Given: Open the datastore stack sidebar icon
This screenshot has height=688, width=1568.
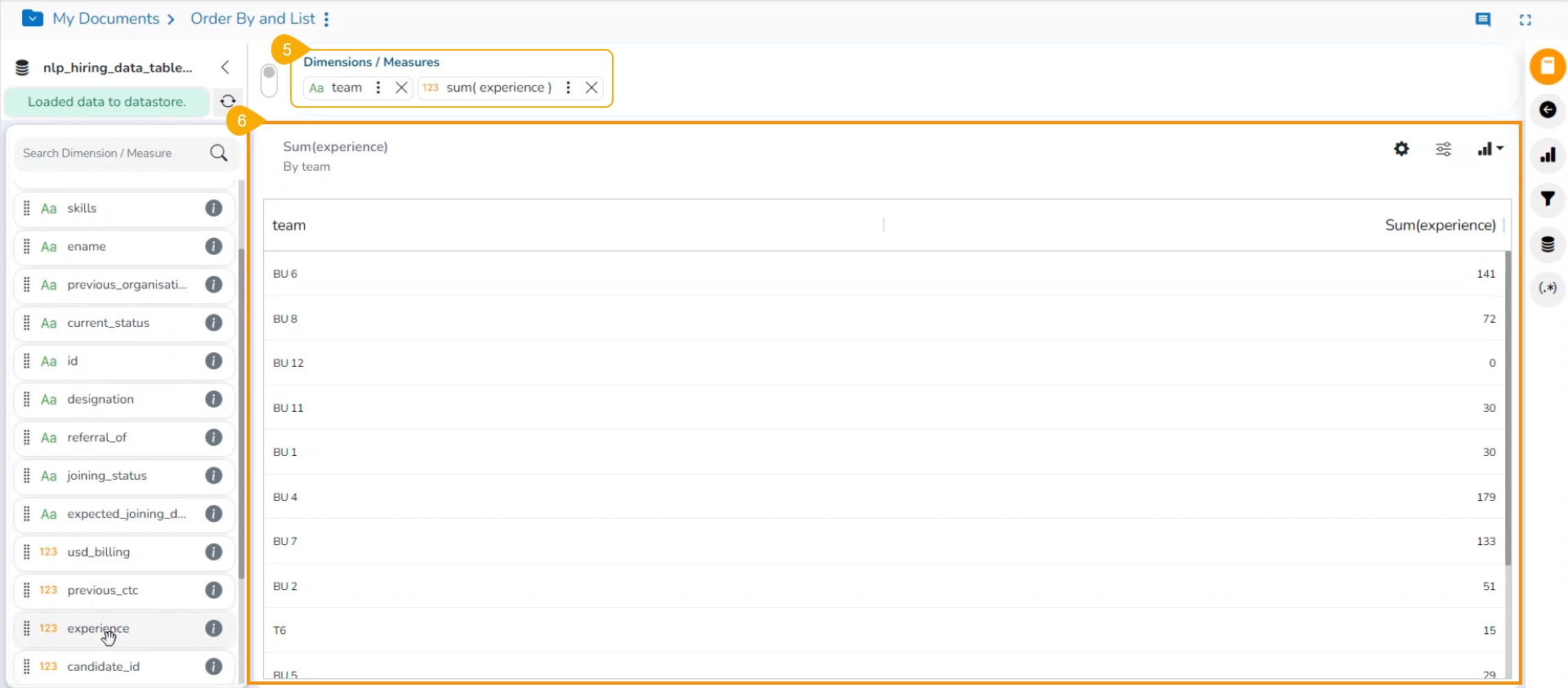Looking at the screenshot, I should [1548, 244].
